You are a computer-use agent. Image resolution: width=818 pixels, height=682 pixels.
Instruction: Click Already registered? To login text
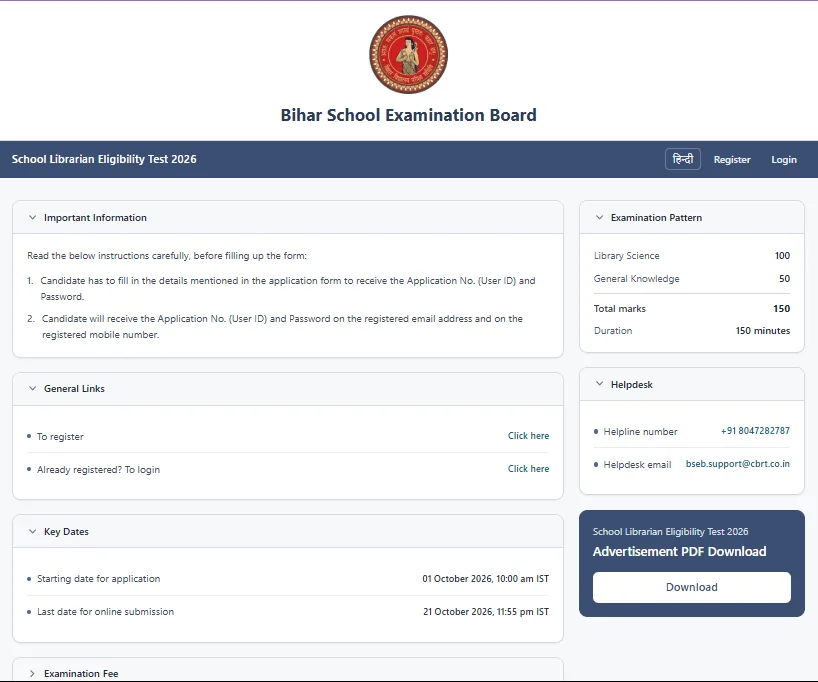(x=99, y=470)
